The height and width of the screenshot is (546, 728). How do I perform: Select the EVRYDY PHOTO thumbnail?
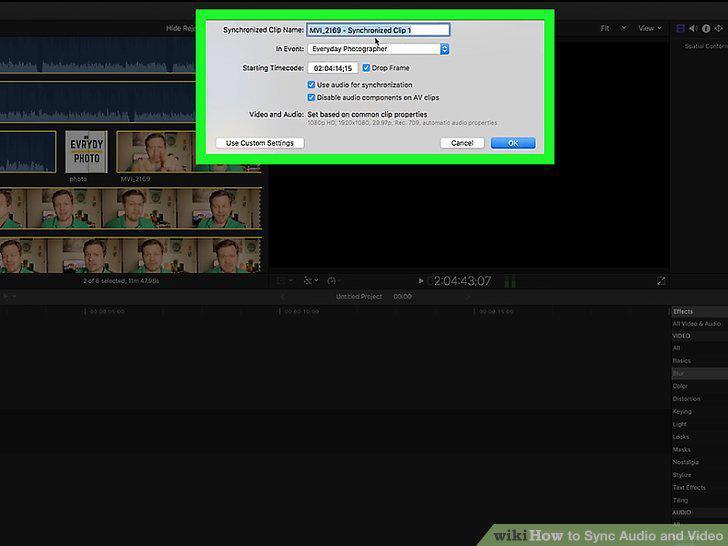click(x=86, y=152)
